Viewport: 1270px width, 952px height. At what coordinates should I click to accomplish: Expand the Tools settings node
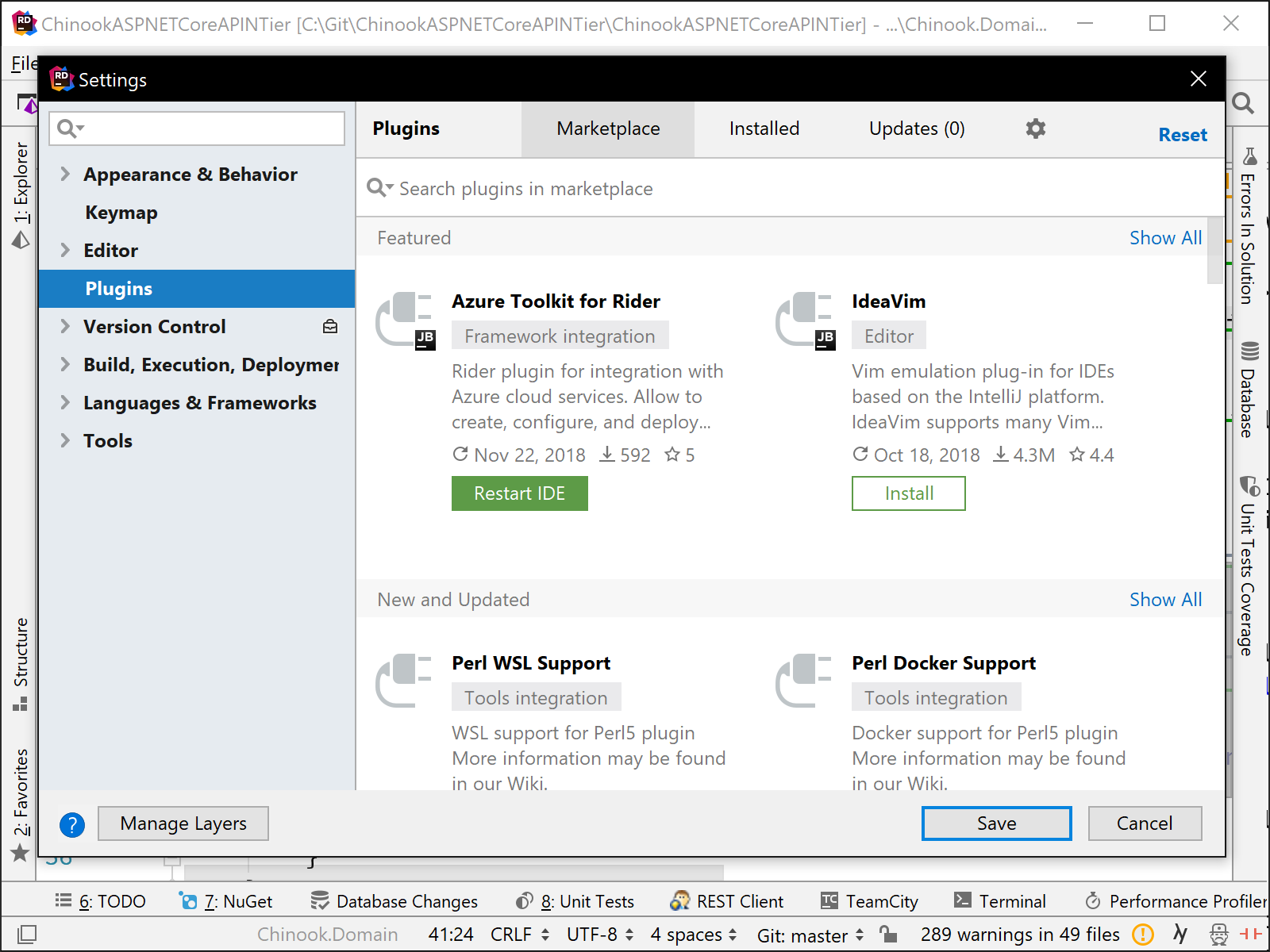[x=65, y=440]
